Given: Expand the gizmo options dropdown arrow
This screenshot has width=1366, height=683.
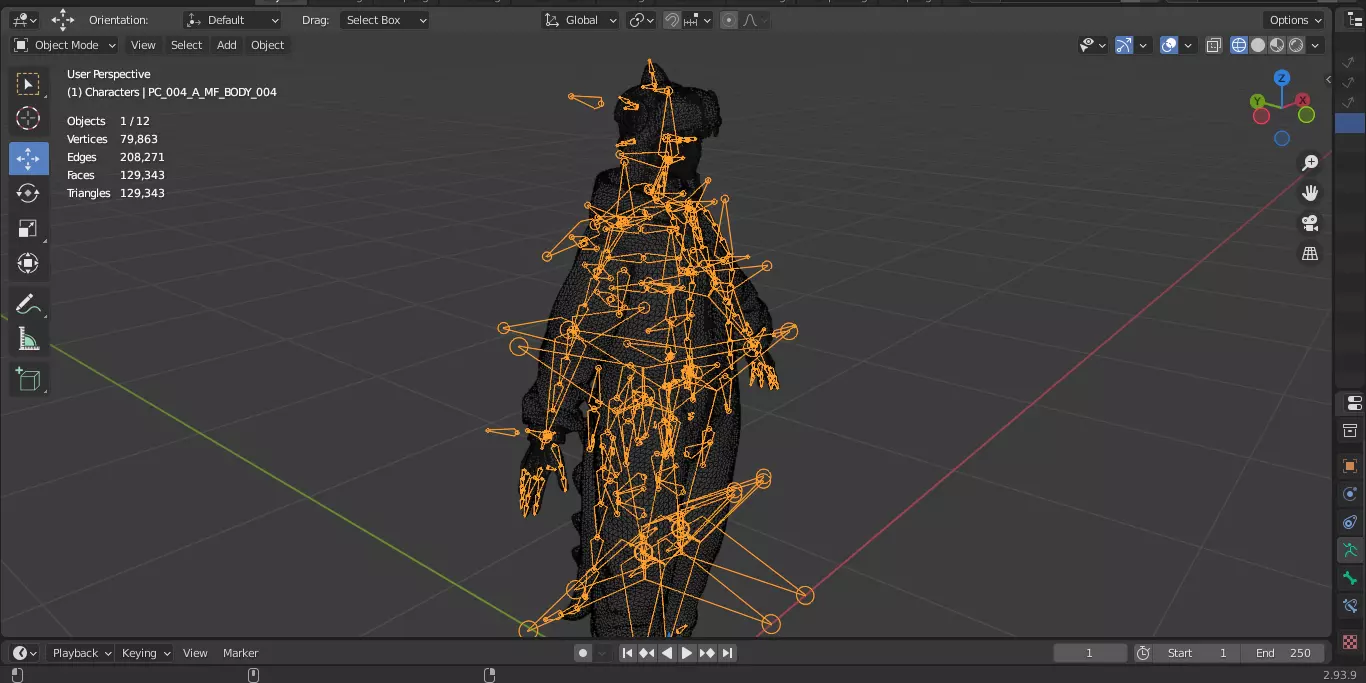Looking at the screenshot, I should pos(1143,45).
